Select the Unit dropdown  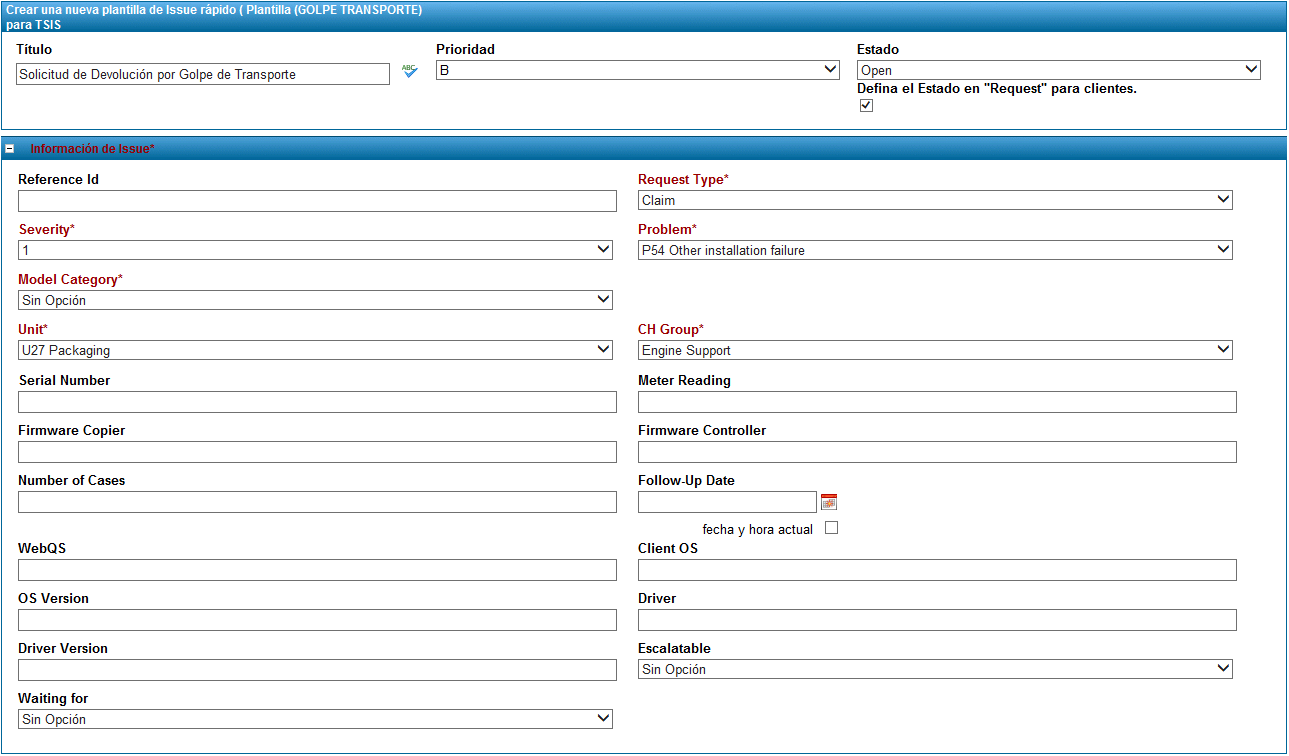coord(315,350)
